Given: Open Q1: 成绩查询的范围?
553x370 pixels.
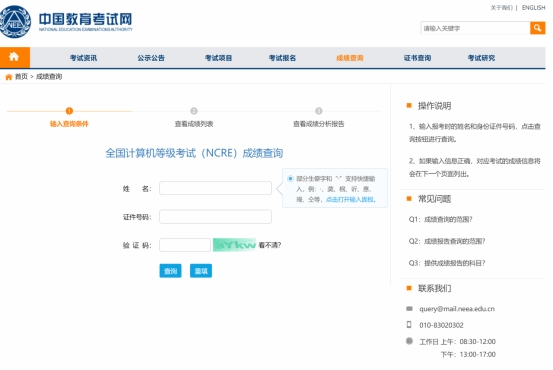Looking at the screenshot, I should 440,219.
